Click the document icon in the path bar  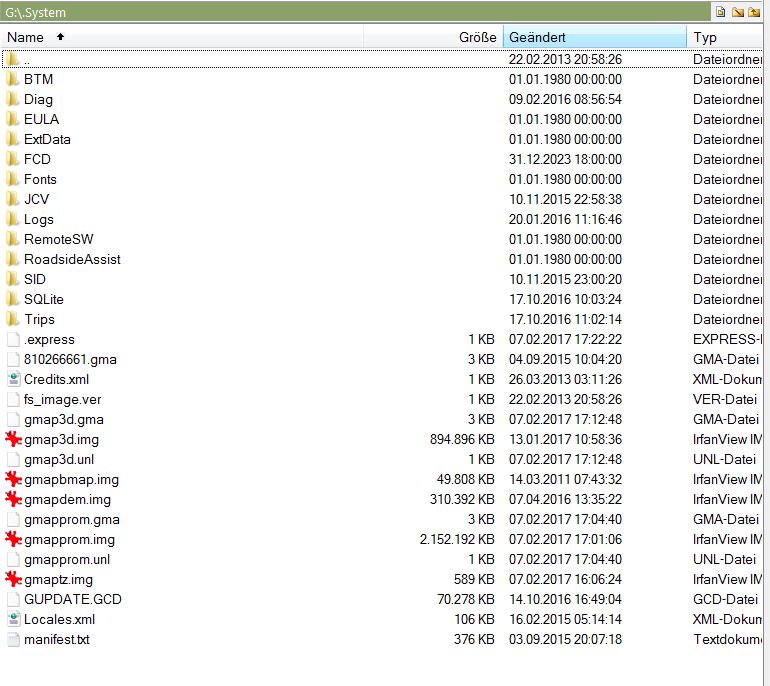pos(719,11)
